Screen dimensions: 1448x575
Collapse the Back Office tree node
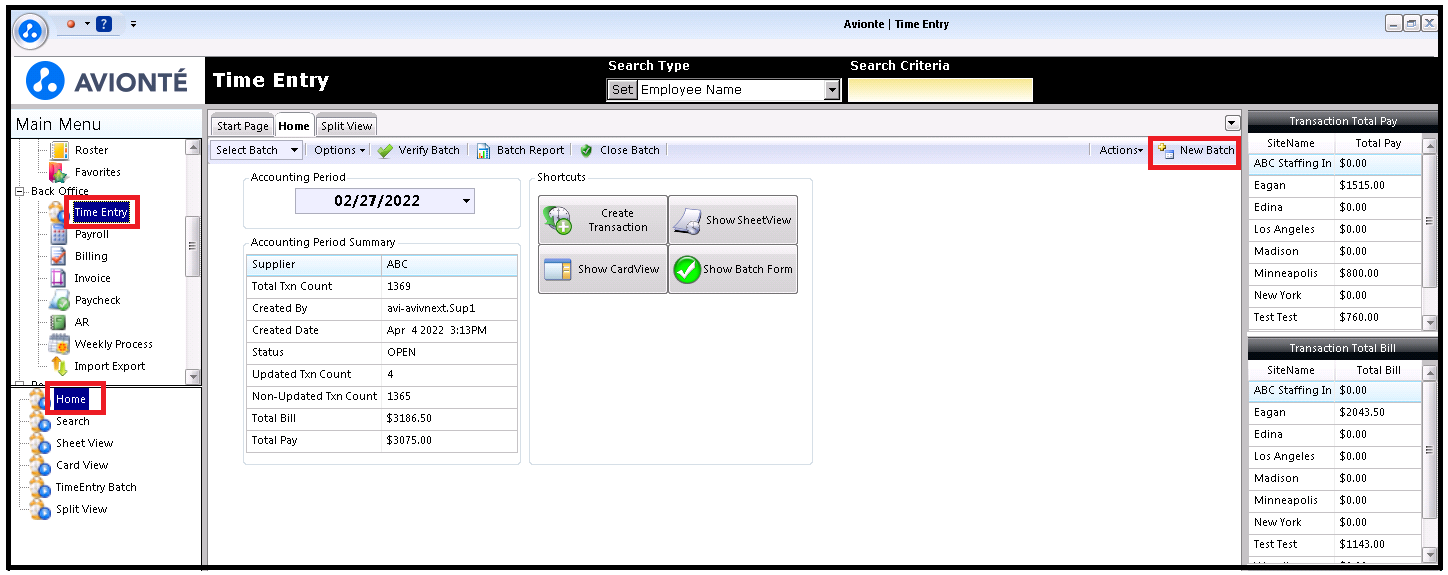20,191
